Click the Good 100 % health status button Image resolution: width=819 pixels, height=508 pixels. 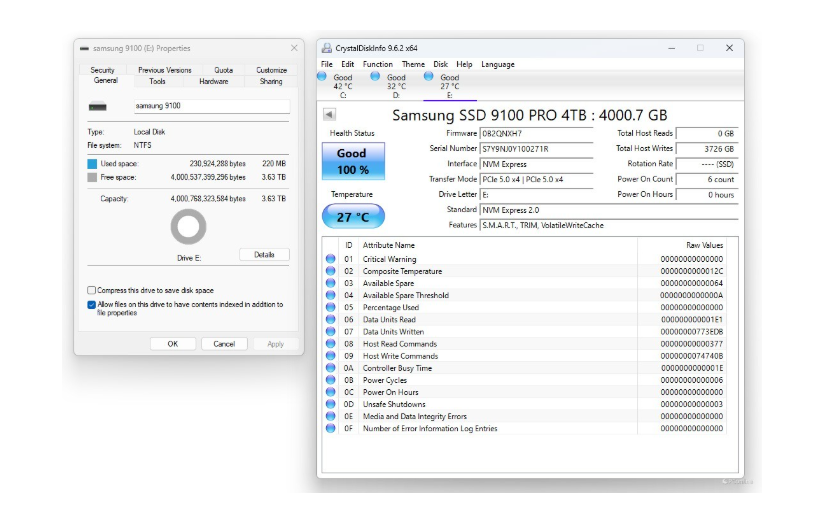click(x=353, y=161)
